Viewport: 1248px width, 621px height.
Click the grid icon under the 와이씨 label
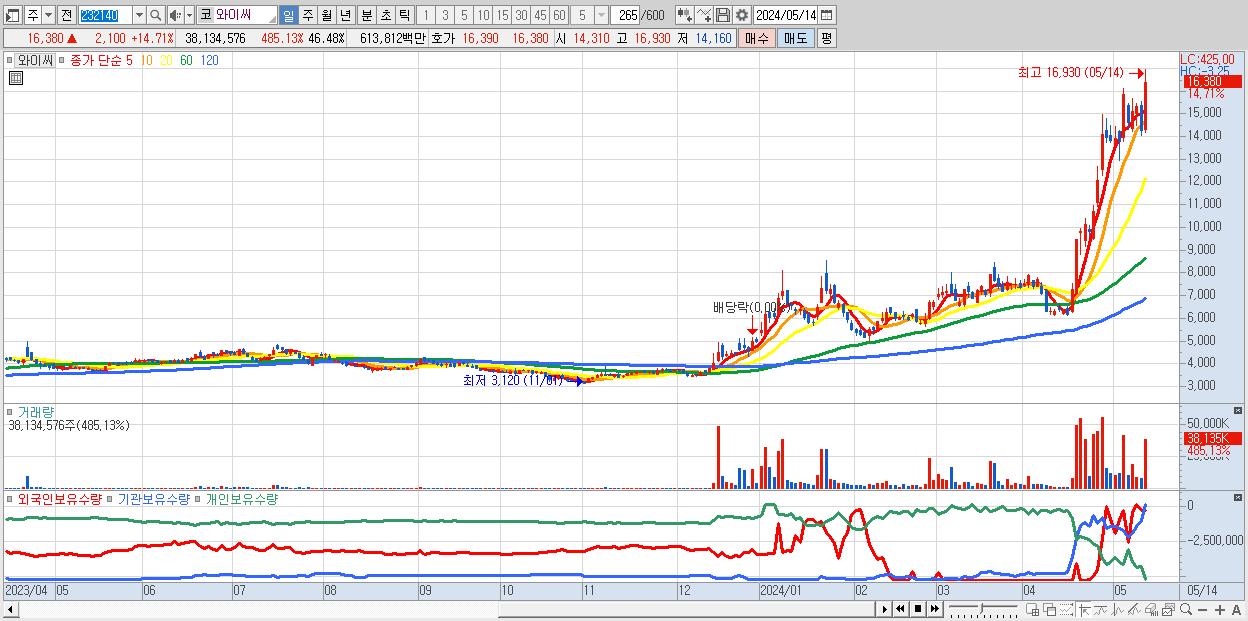coord(15,78)
